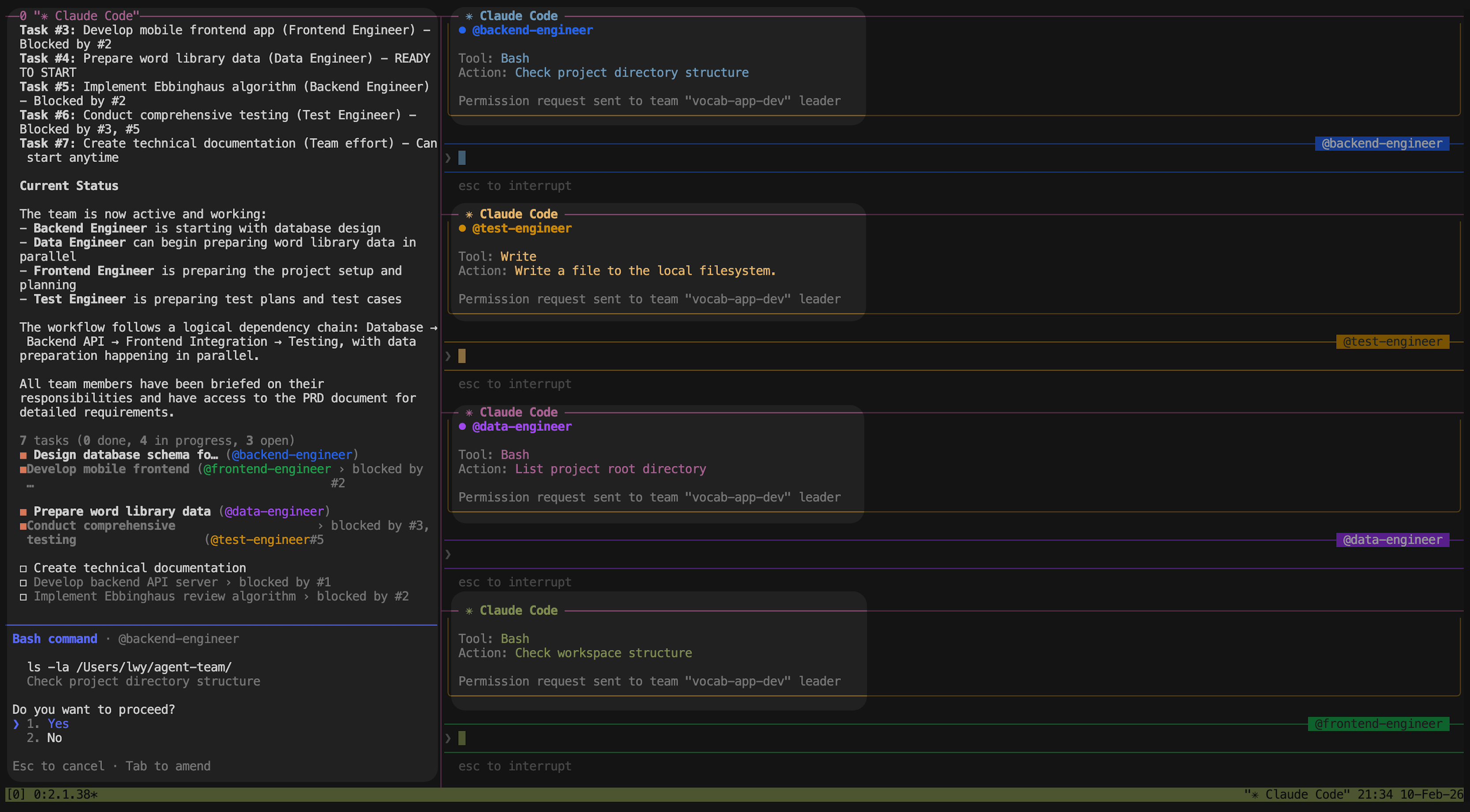
Task: Click @frontend-engineer mention in the task list
Action: 267,469
